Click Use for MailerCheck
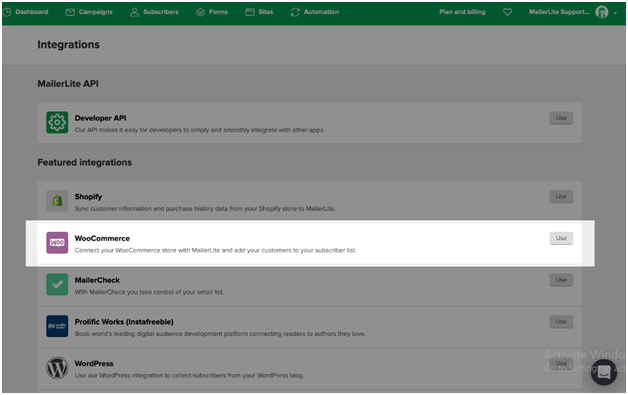The image size is (628, 395). point(561,280)
